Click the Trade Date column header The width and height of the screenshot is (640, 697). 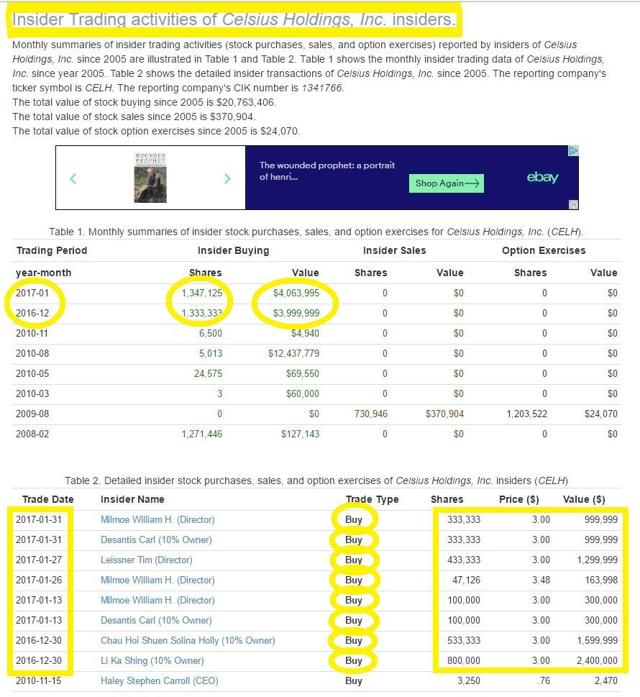(x=48, y=499)
